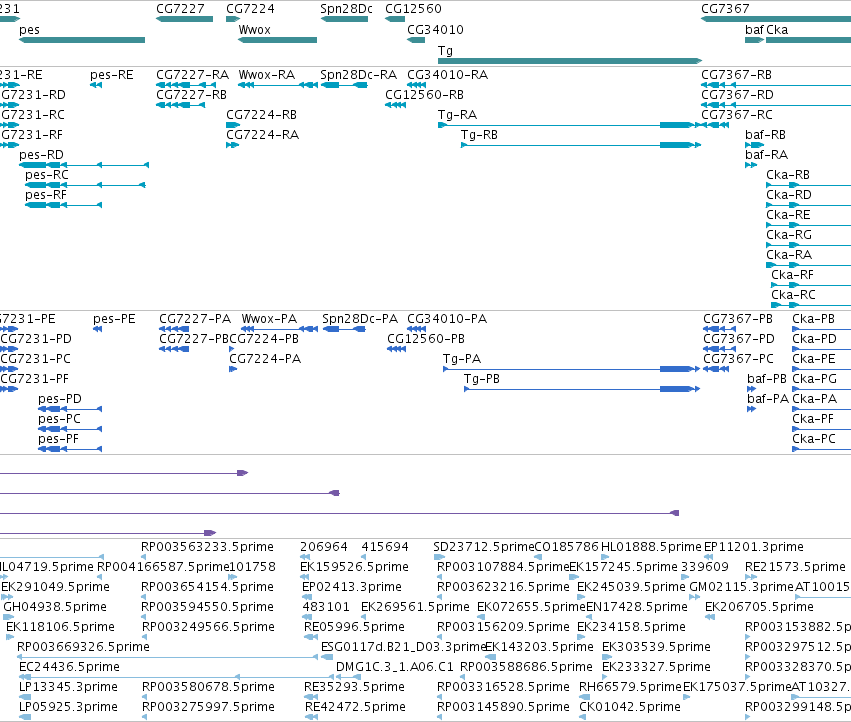
Task: Select the baf gene label
Action: click(x=754, y=30)
